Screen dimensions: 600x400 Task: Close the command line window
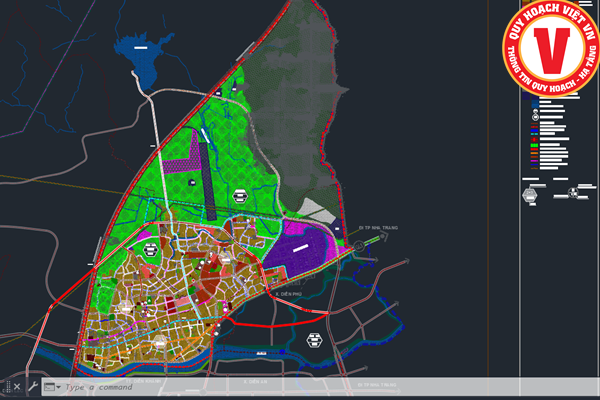[17, 386]
